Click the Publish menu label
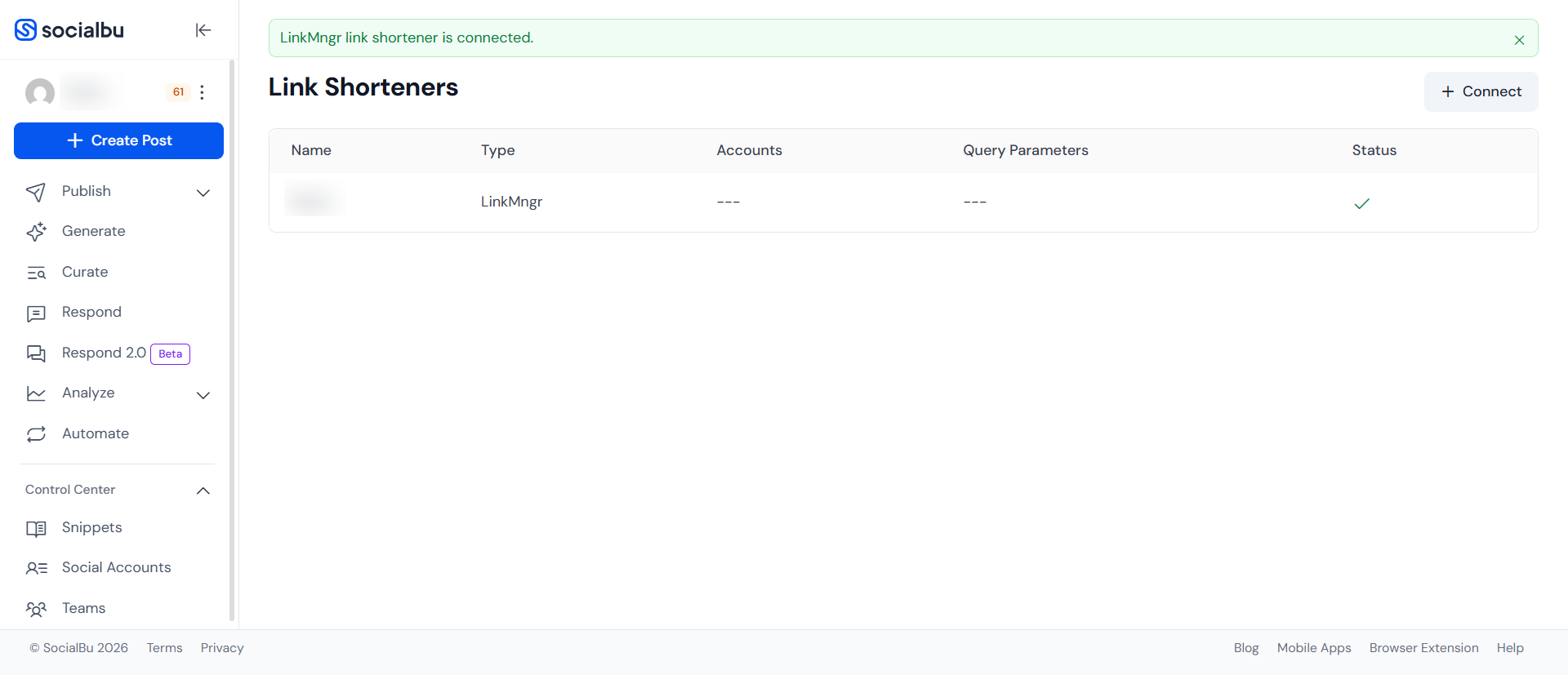This screenshot has width=1568, height=675. click(x=87, y=191)
